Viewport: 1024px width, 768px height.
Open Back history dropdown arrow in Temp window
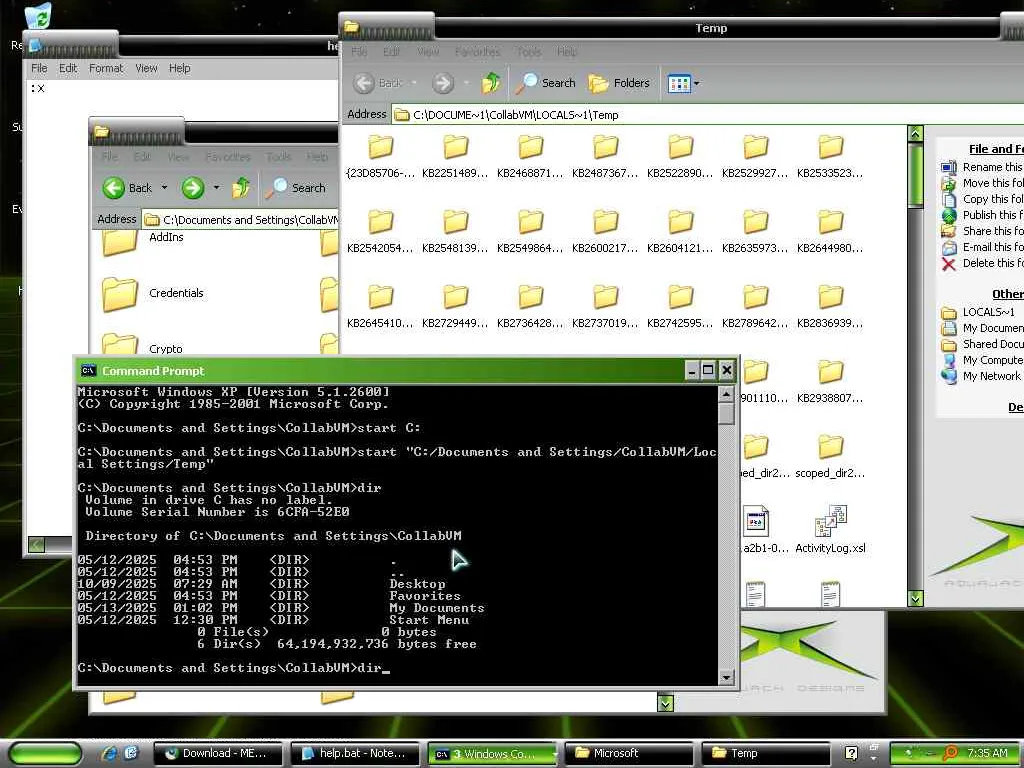coord(414,83)
